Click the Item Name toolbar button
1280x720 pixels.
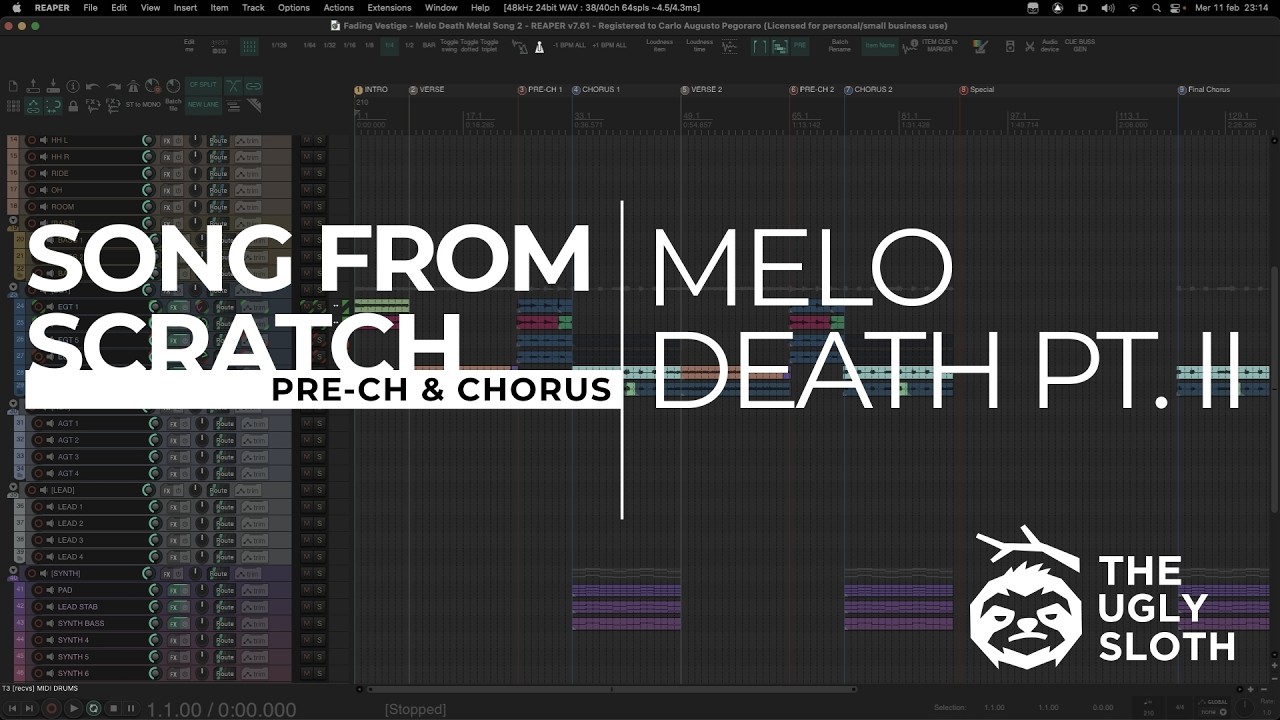tap(879, 46)
